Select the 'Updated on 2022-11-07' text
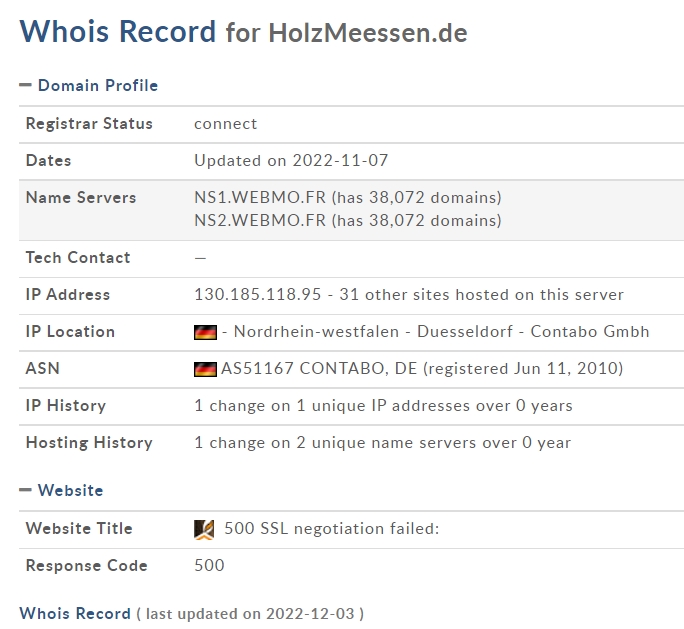The width and height of the screenshot is (684, 629). click(291, 161)
